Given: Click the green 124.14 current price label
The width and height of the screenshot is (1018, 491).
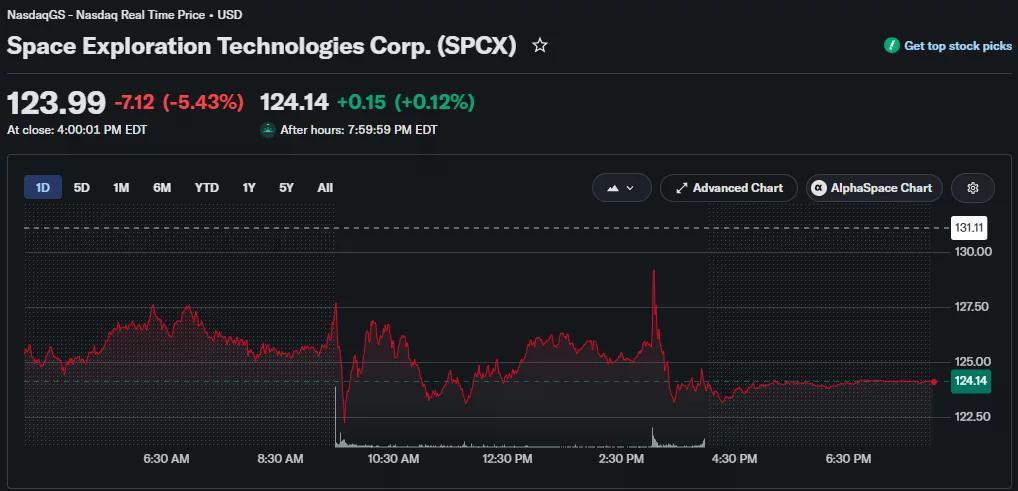Looking at the screenshot, I should (971, 381).
